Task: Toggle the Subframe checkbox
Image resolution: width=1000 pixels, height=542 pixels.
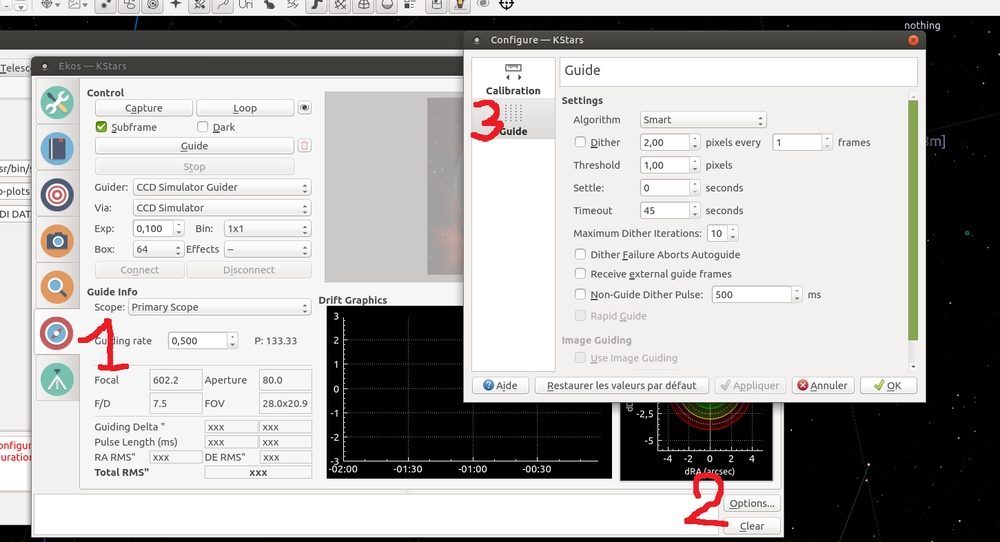Action: tap(101, 127)
